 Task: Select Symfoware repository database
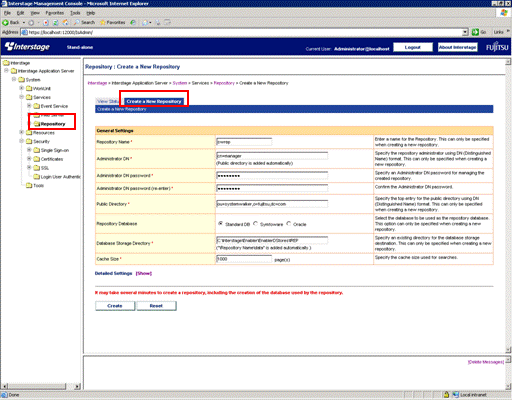coord(255,224)
